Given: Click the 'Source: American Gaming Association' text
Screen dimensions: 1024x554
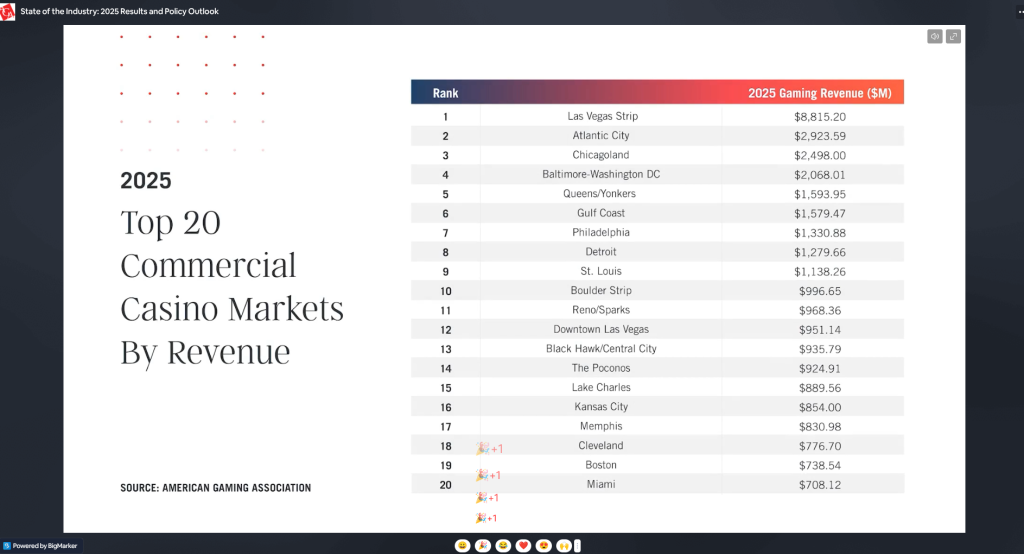Looking at the screenshot, I should (215, 488).
